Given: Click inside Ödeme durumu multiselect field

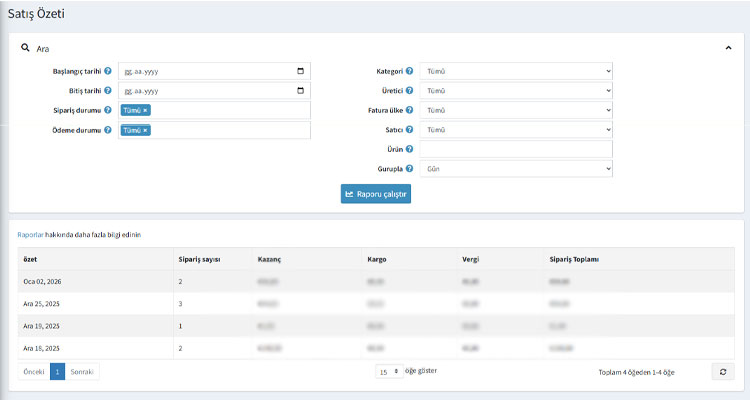Looking at the screenshot, I should point(214,130).
